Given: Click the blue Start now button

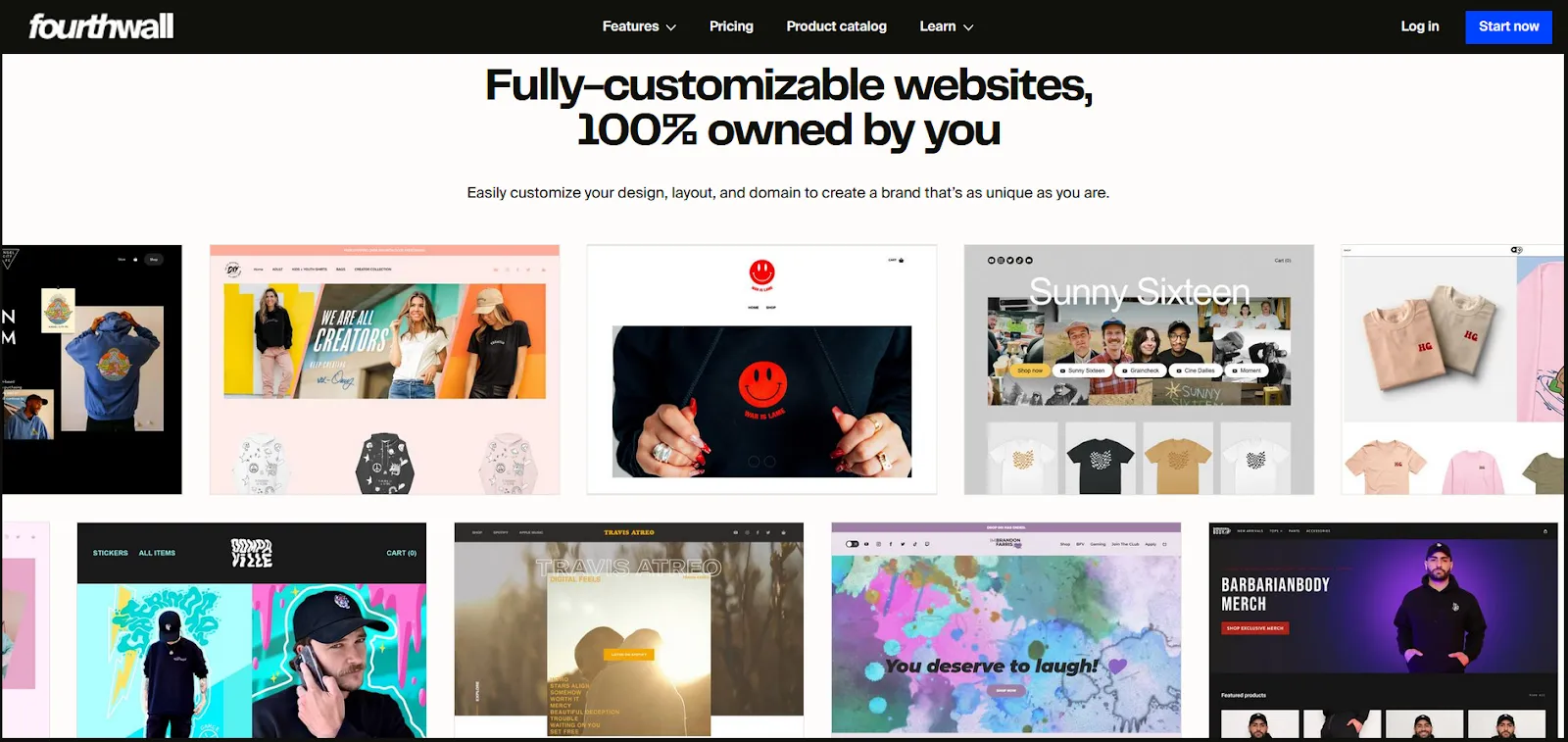Looking at the screenshot, I should [1508, 26].
